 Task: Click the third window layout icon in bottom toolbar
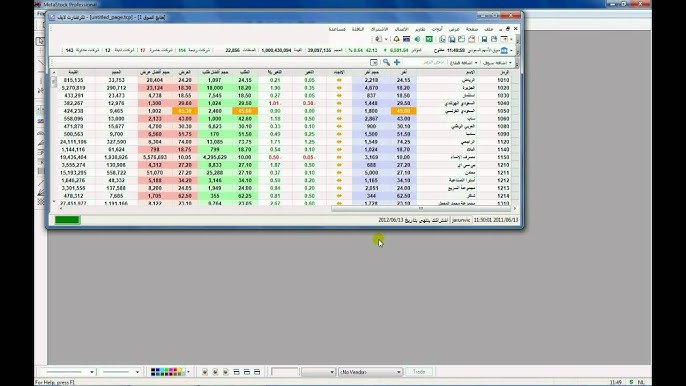point(257,372)
